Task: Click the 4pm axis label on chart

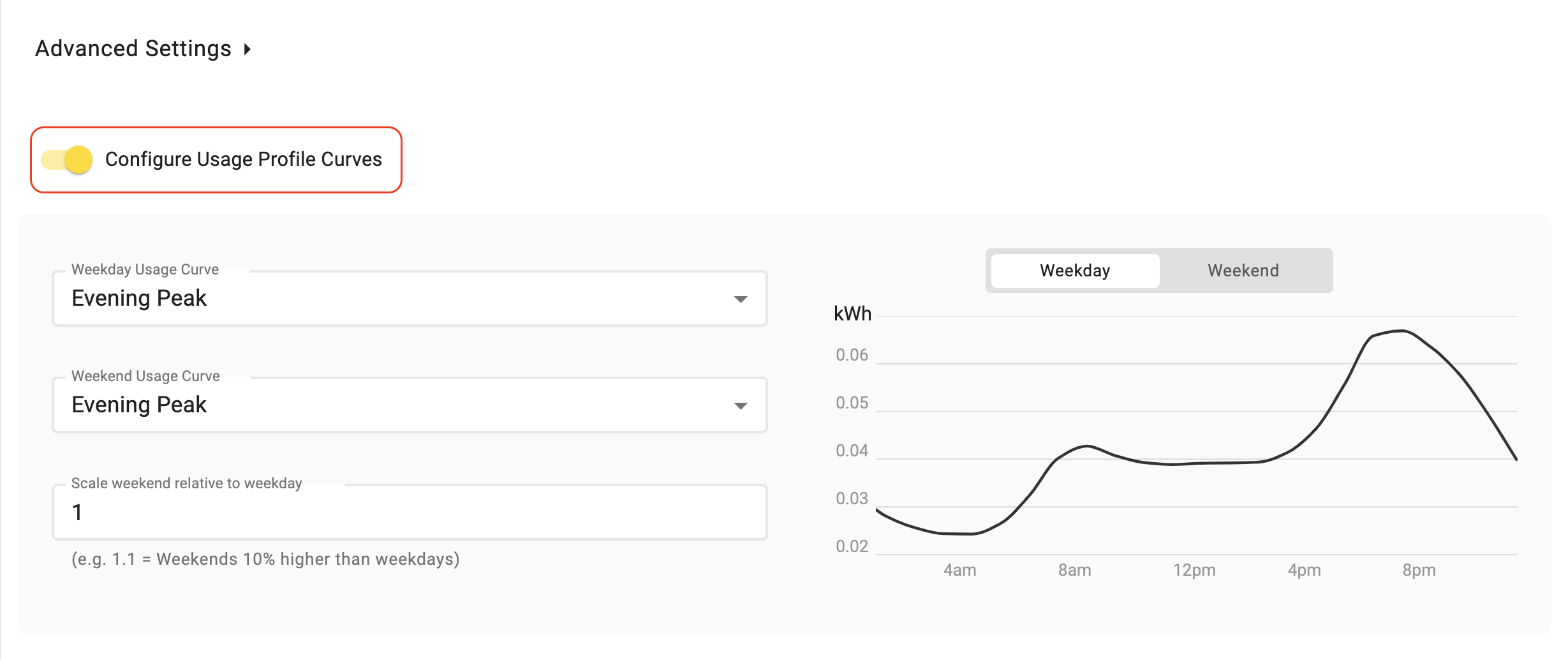Action: tap(1304, 570)
